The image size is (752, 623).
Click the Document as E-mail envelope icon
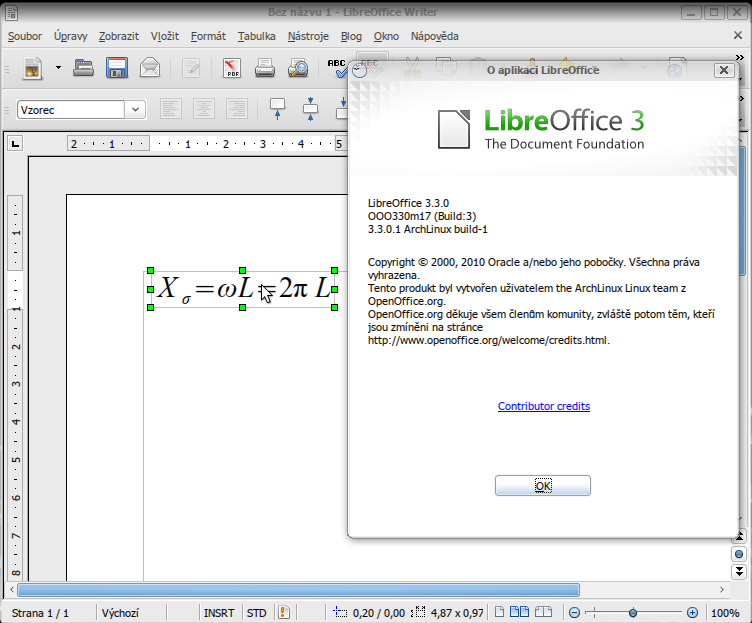pos(150,68)
